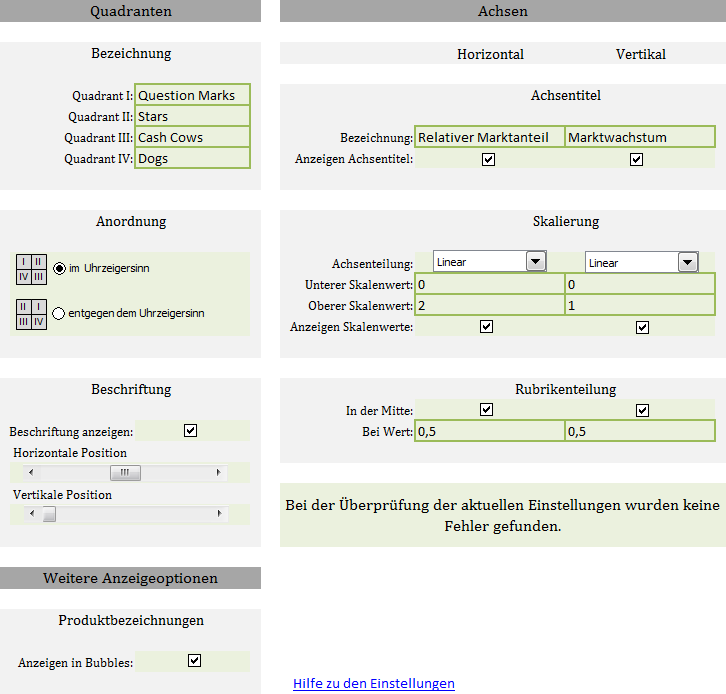Image resolution: width=726 pixels, height=694 pixels.
Task: Toggle horizontal 'Anzeigen Achsentitel' checkbox
Action: click(x=488, y=159)
